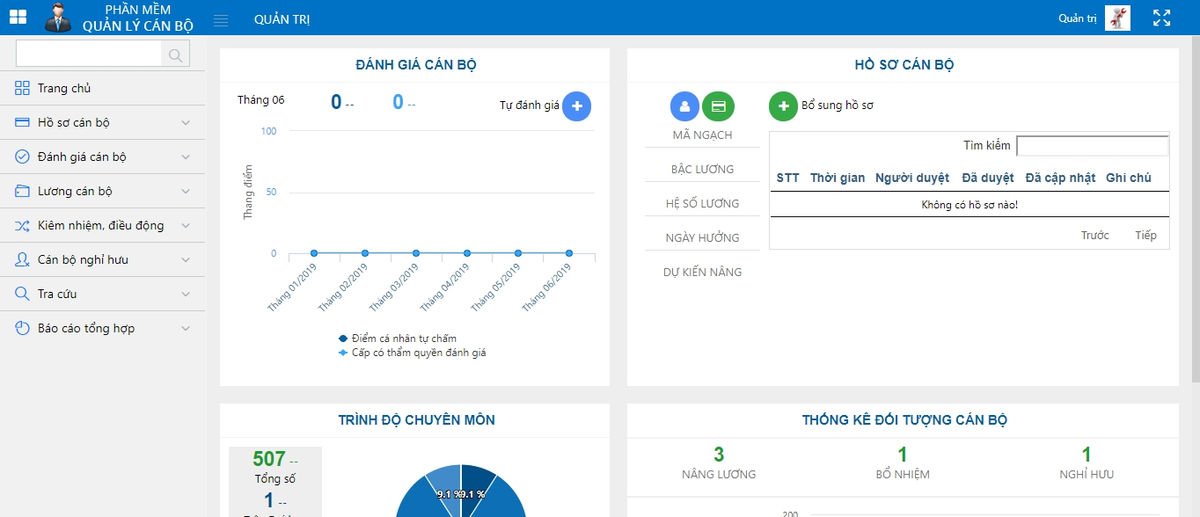Click the Đánh giá cán bộ checkmark icon
Image resolution: width=1200 pixels, height=517 pixels.
(x=22, y=157)
